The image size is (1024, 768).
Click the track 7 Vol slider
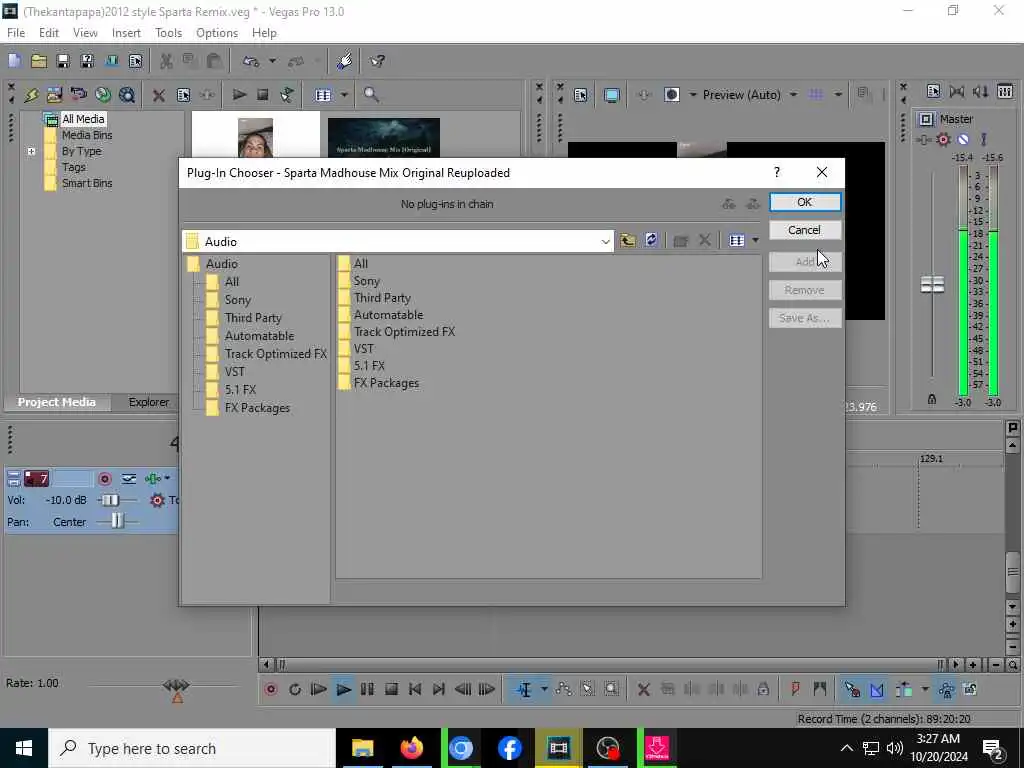tap(110, 500)
